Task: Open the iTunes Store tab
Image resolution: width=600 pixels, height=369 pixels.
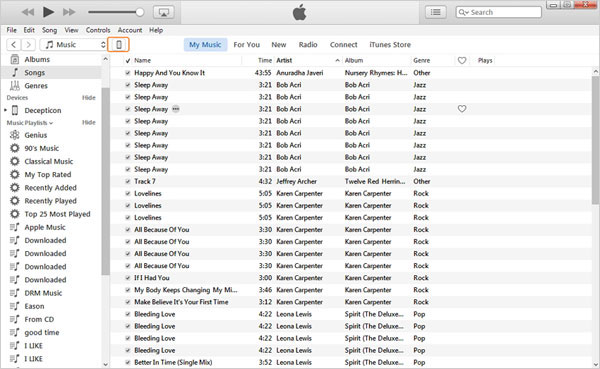Action: (390, 45)
